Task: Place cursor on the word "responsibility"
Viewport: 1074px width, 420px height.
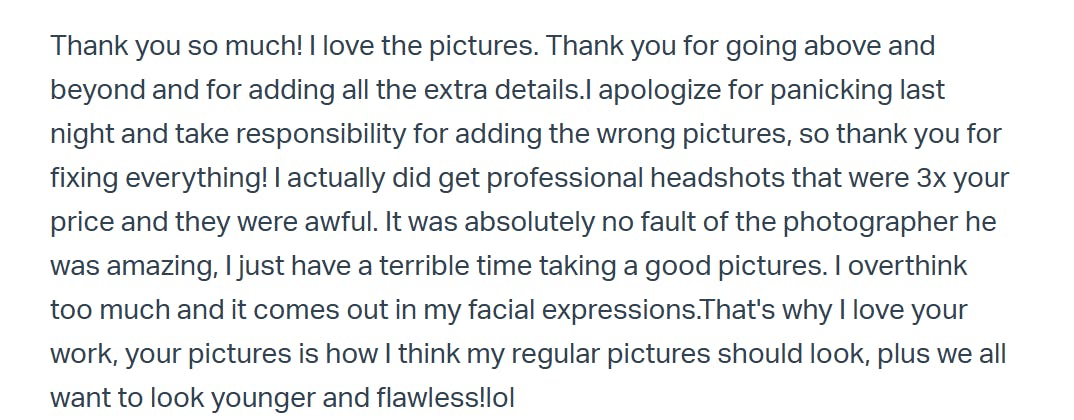Action: 321,135
